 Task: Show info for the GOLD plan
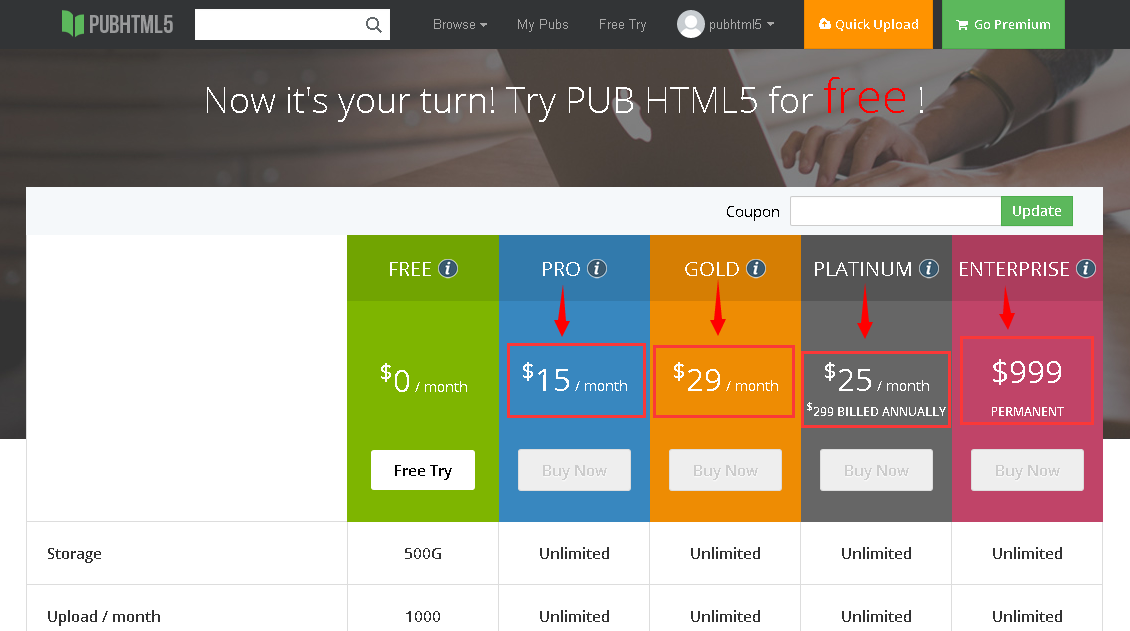point(755,269)
